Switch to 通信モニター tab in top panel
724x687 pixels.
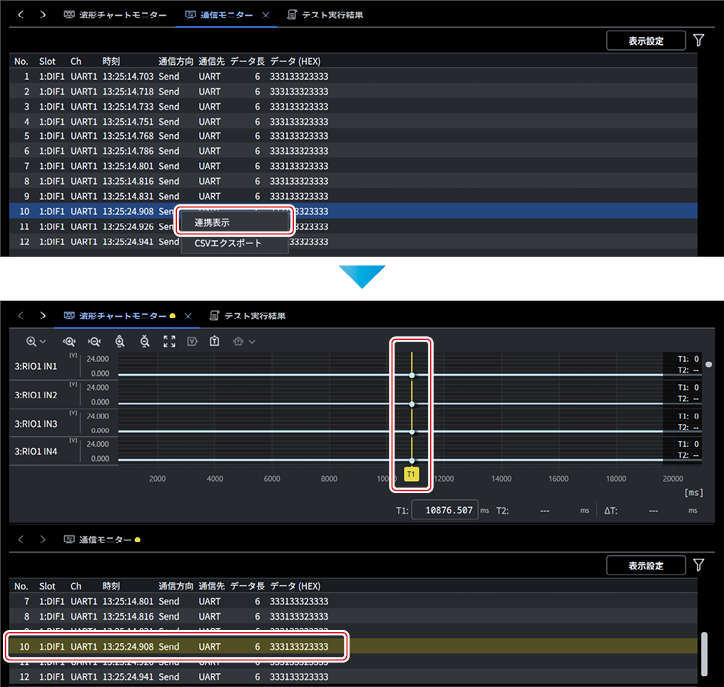(x=219, y=15)
